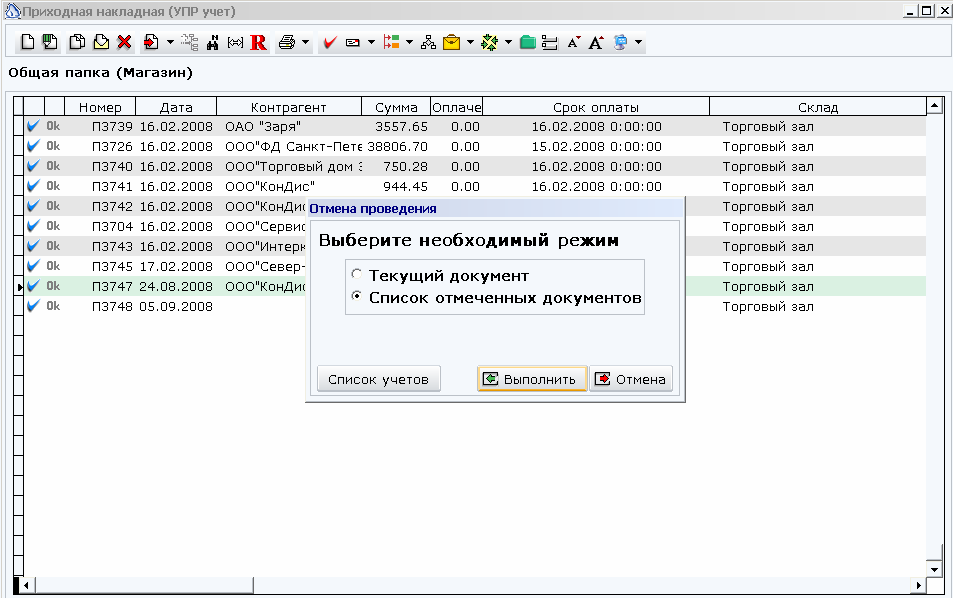
Task: Copy the document with the duplicate pages icon
Action: (77, 42)
